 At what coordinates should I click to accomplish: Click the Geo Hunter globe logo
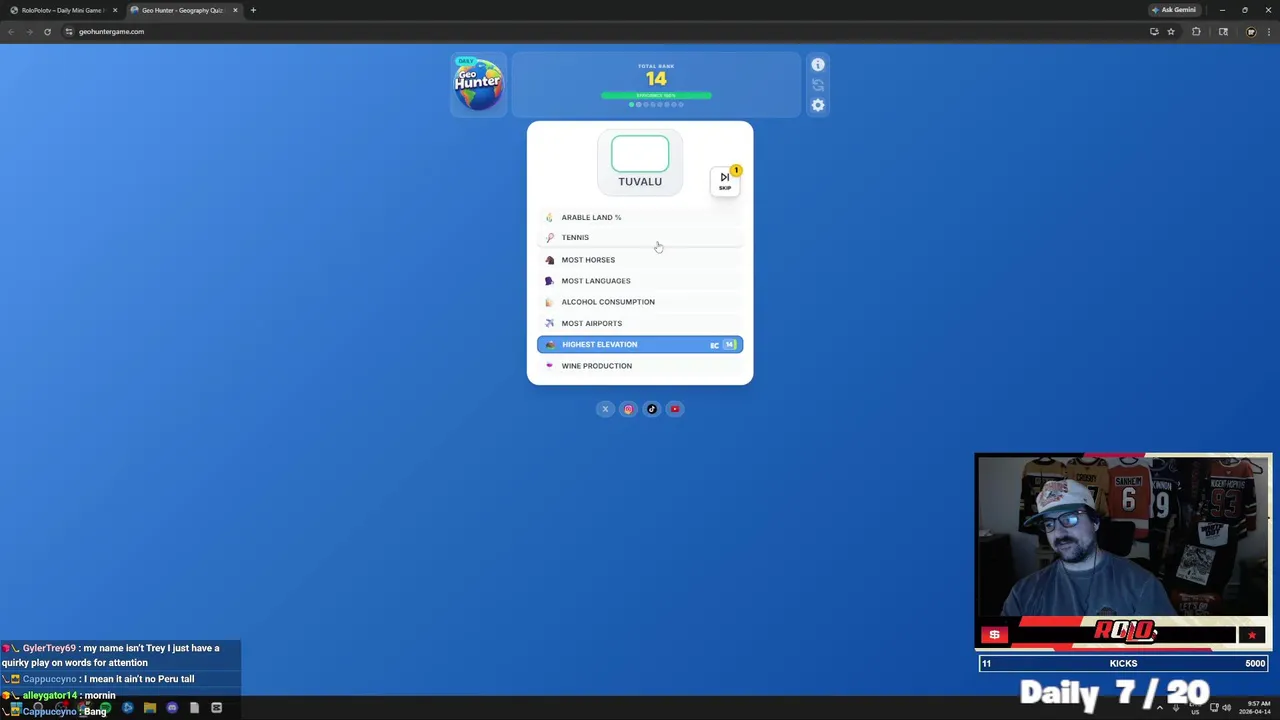pyautogui.click(x=478, y=84)
